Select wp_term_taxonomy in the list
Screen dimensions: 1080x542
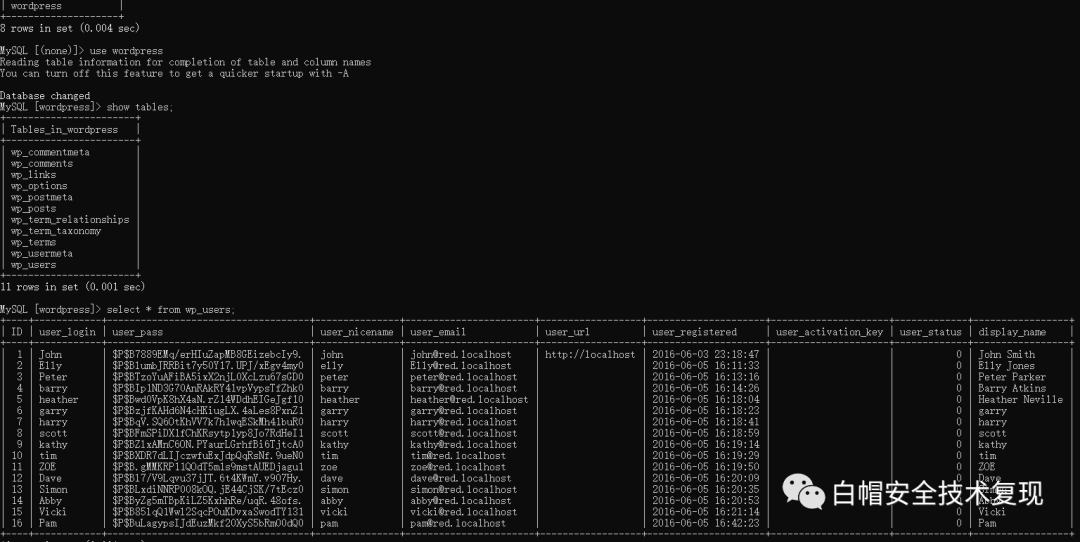coord(56,231)
